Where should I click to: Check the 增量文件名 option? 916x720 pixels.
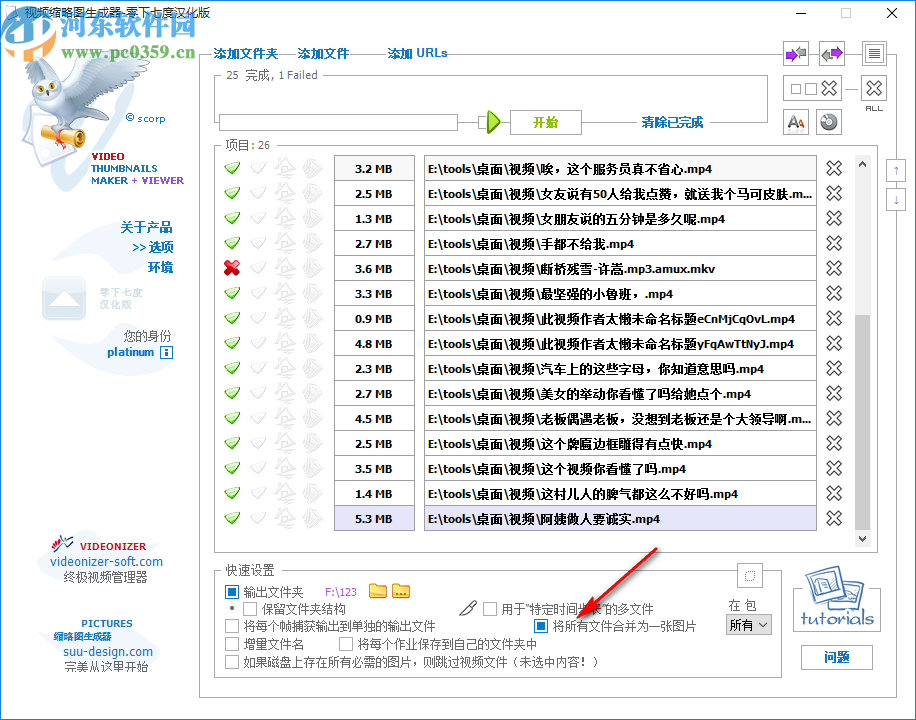[231, 644]
